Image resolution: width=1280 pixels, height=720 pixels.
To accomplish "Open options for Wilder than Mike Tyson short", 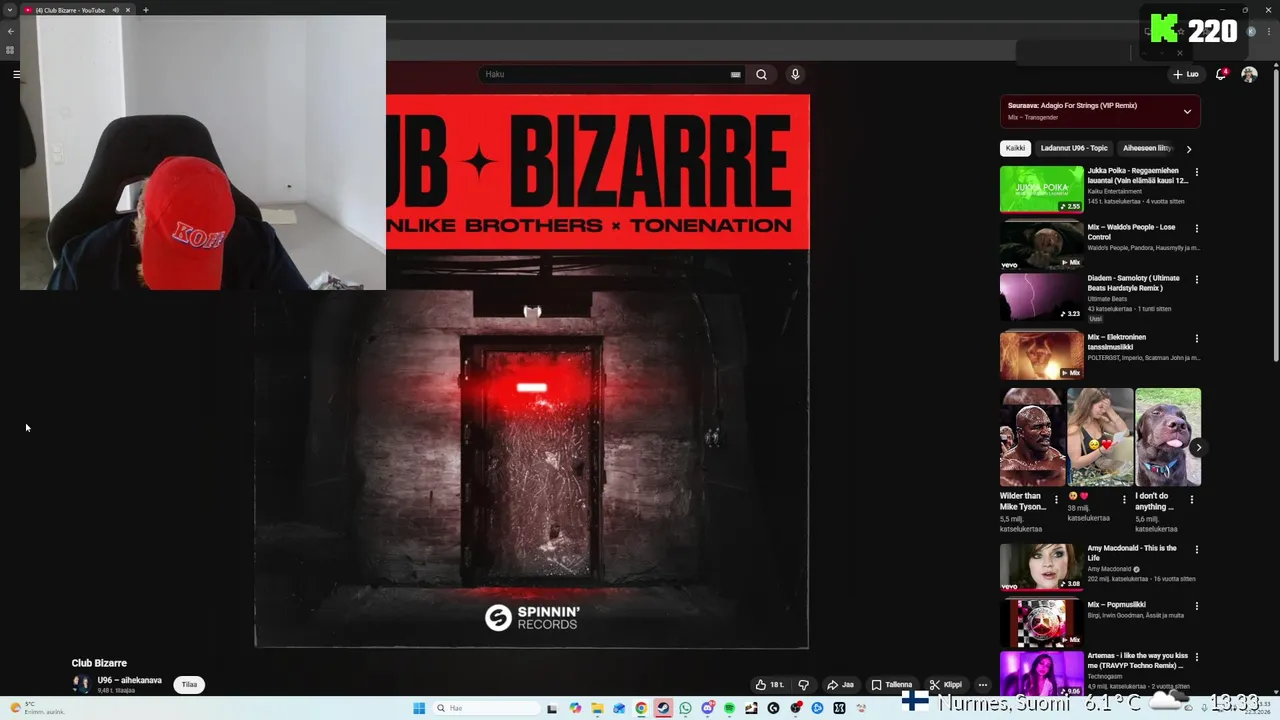I will pos(1056,500).
